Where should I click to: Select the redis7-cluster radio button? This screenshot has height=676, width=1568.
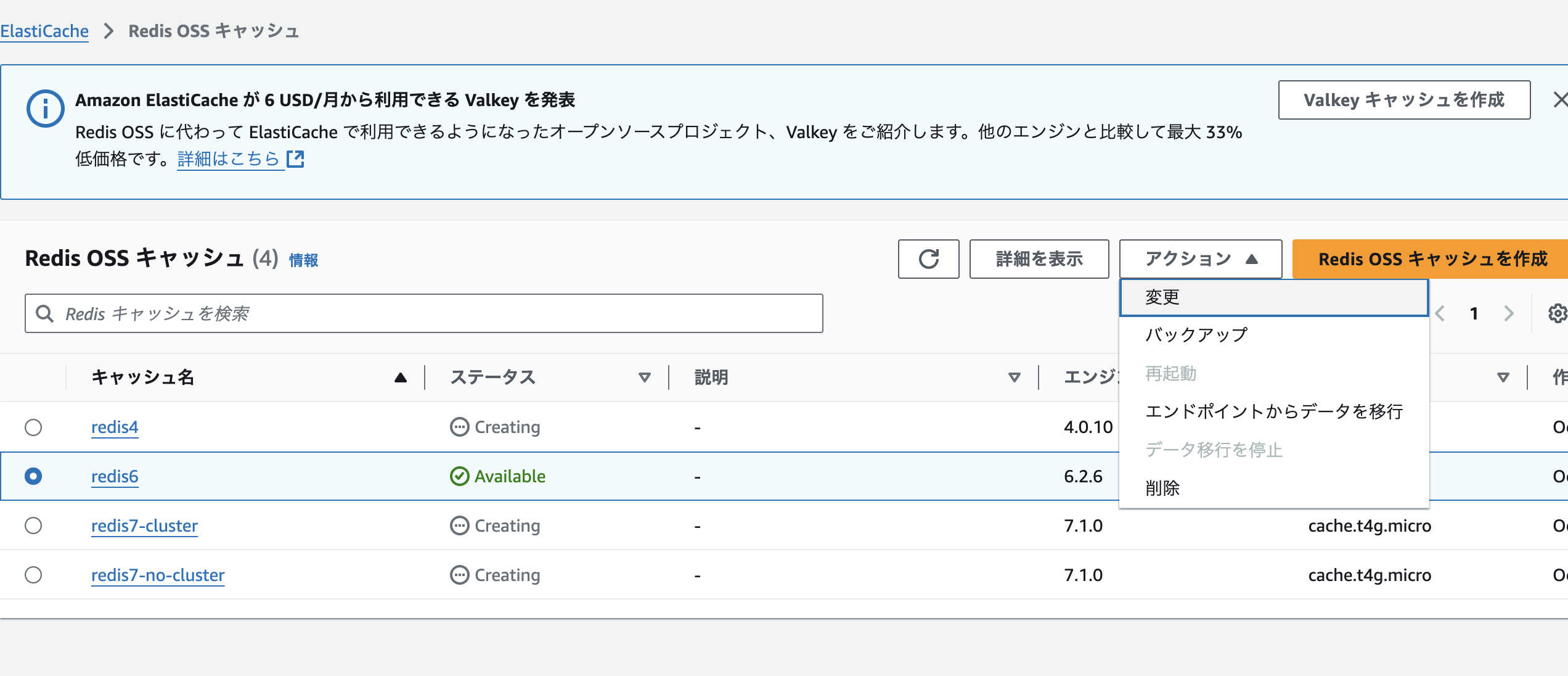click(x=33, y=526)
